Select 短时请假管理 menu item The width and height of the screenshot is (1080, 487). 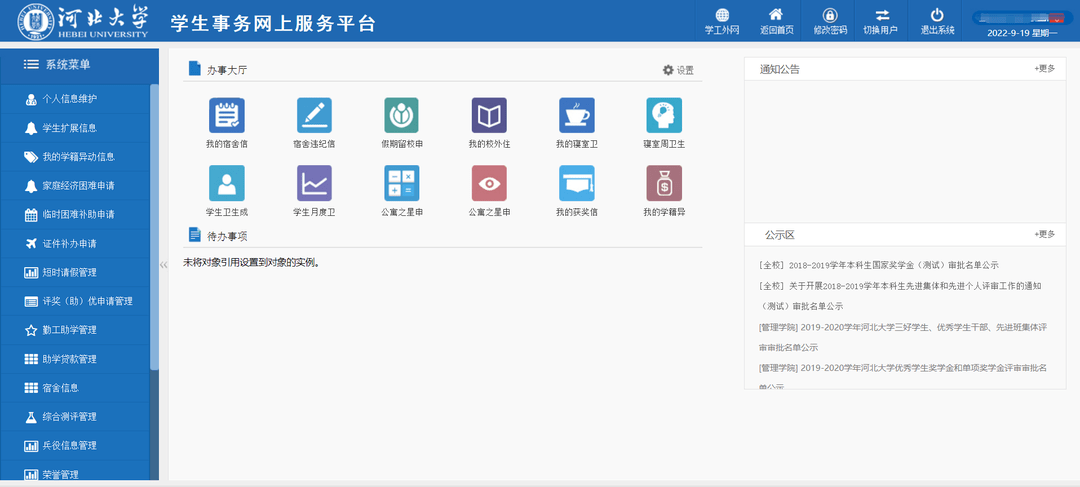[x=75, y=272]
